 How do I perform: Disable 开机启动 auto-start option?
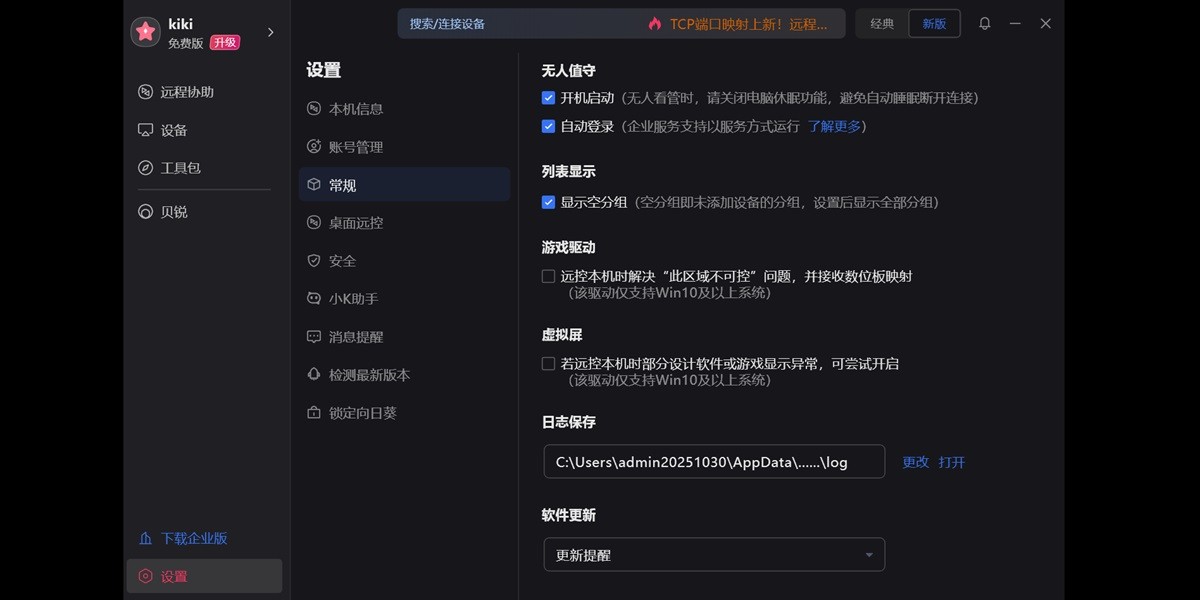548,98
